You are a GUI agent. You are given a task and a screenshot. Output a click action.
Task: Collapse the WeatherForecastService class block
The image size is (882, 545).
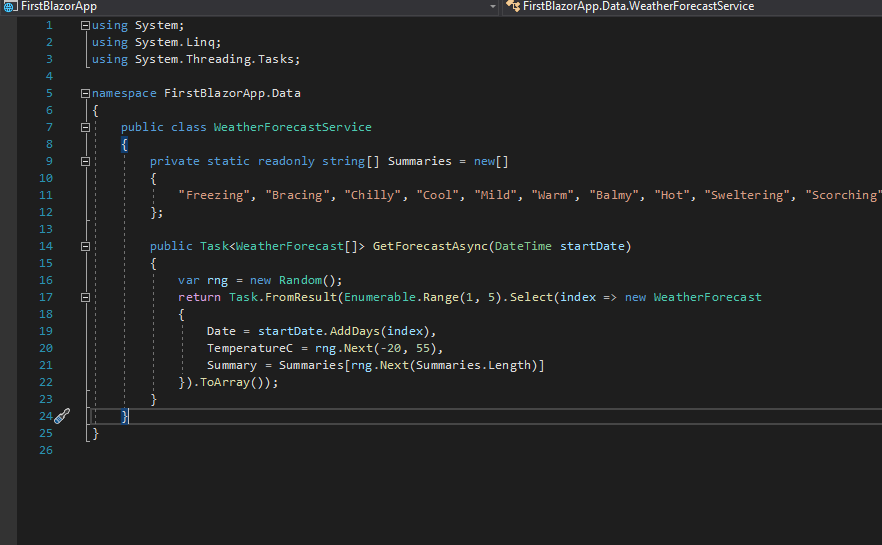pyautogui.click(x=85, y=127)
